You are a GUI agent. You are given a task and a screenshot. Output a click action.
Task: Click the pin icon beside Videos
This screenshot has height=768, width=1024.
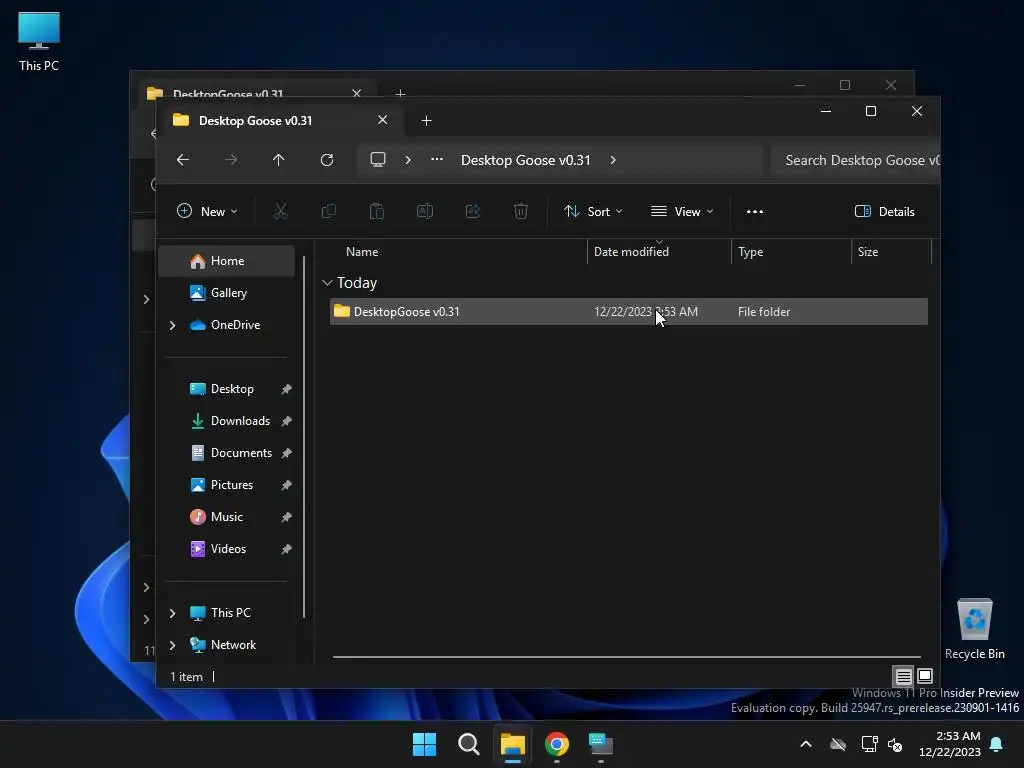pyautogui.click(x=286, y=549)
